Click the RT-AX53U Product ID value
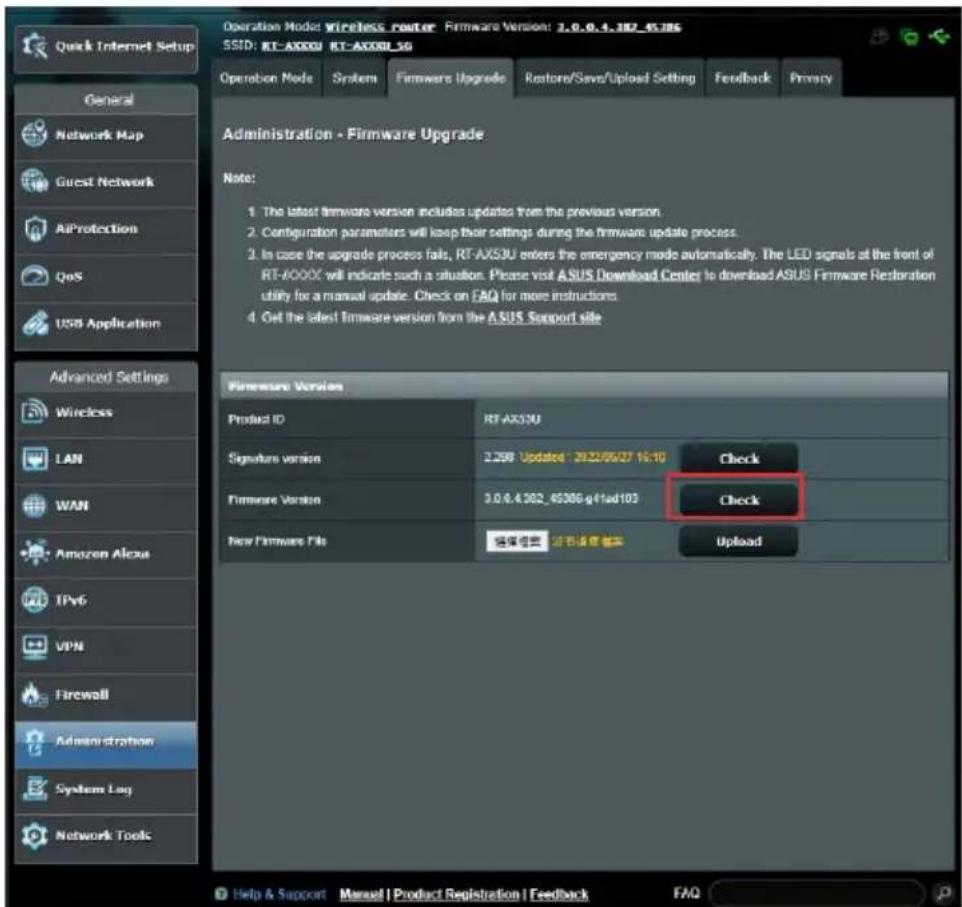Screen dimensions: 962x907 [512, 419]
